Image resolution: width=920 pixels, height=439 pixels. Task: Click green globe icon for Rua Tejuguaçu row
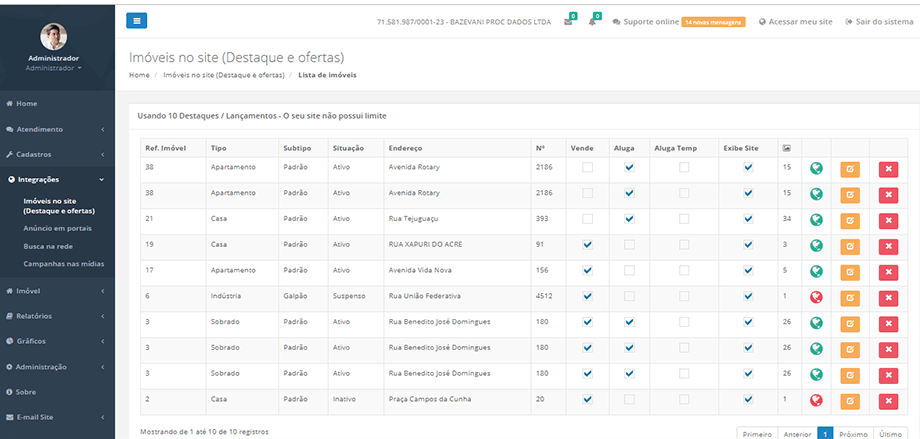tap(816, 220)
